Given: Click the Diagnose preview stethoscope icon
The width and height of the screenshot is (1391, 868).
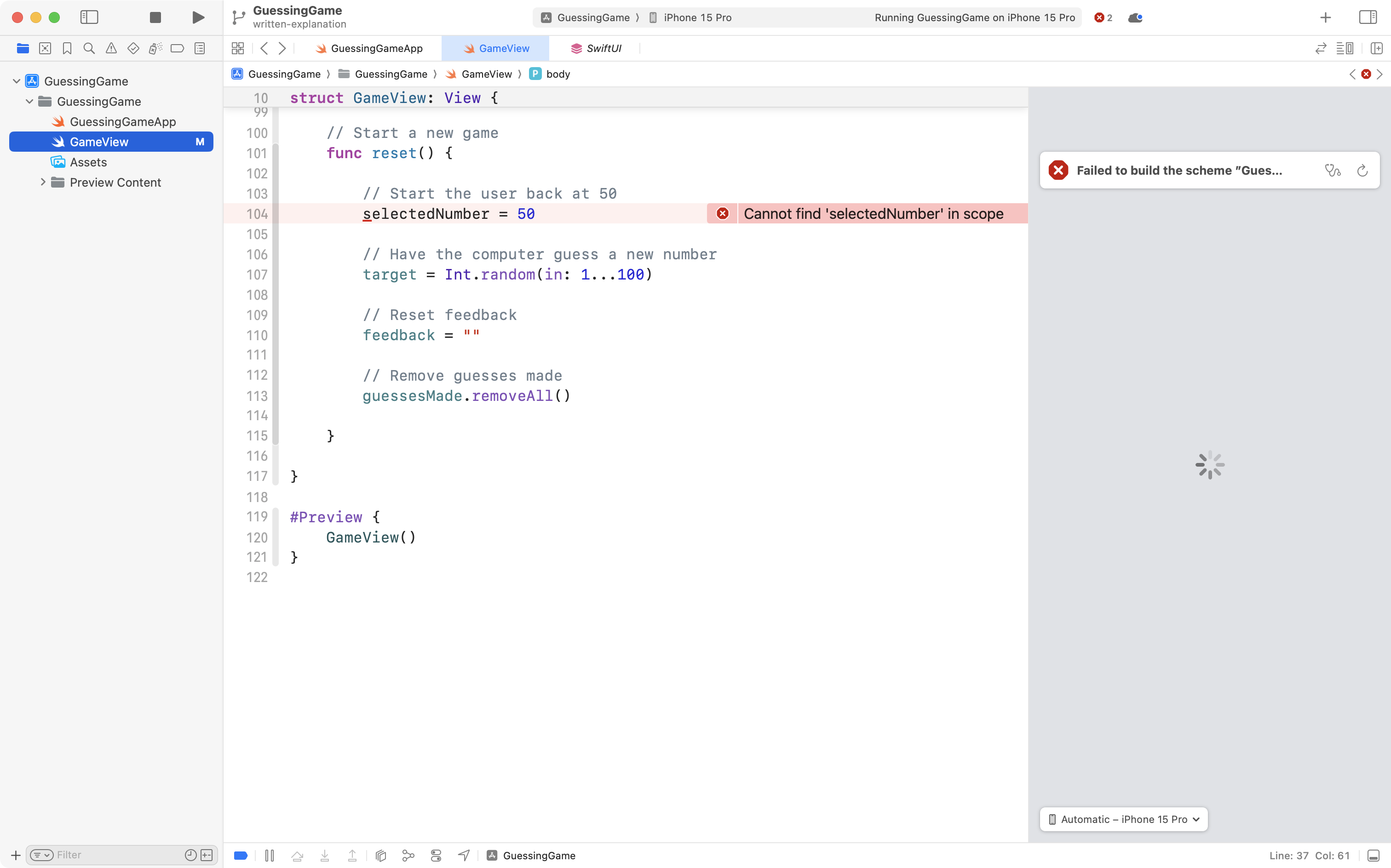Looking at the screenshot, I should [x=1333, y=171].
